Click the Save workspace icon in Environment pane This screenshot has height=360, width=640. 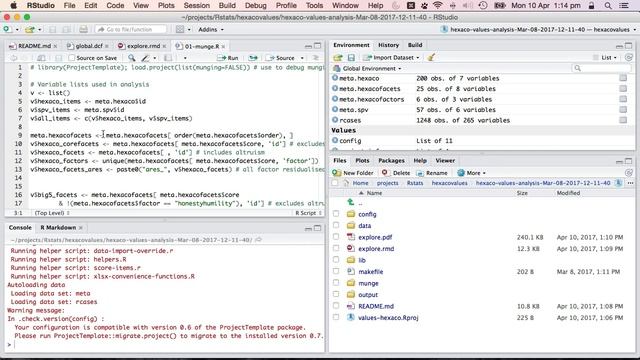click(x=351, y=58)
